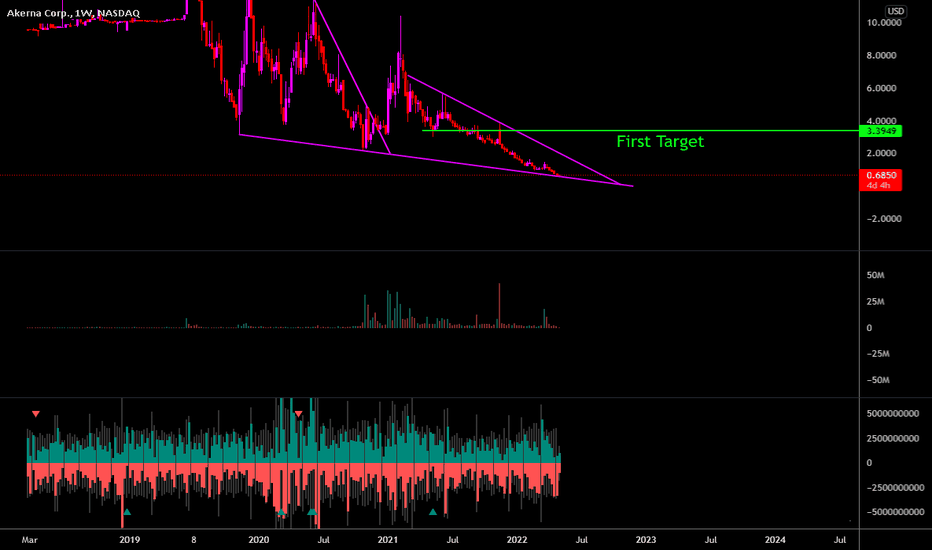Click the 5000000000 indicator axis label

893,413
